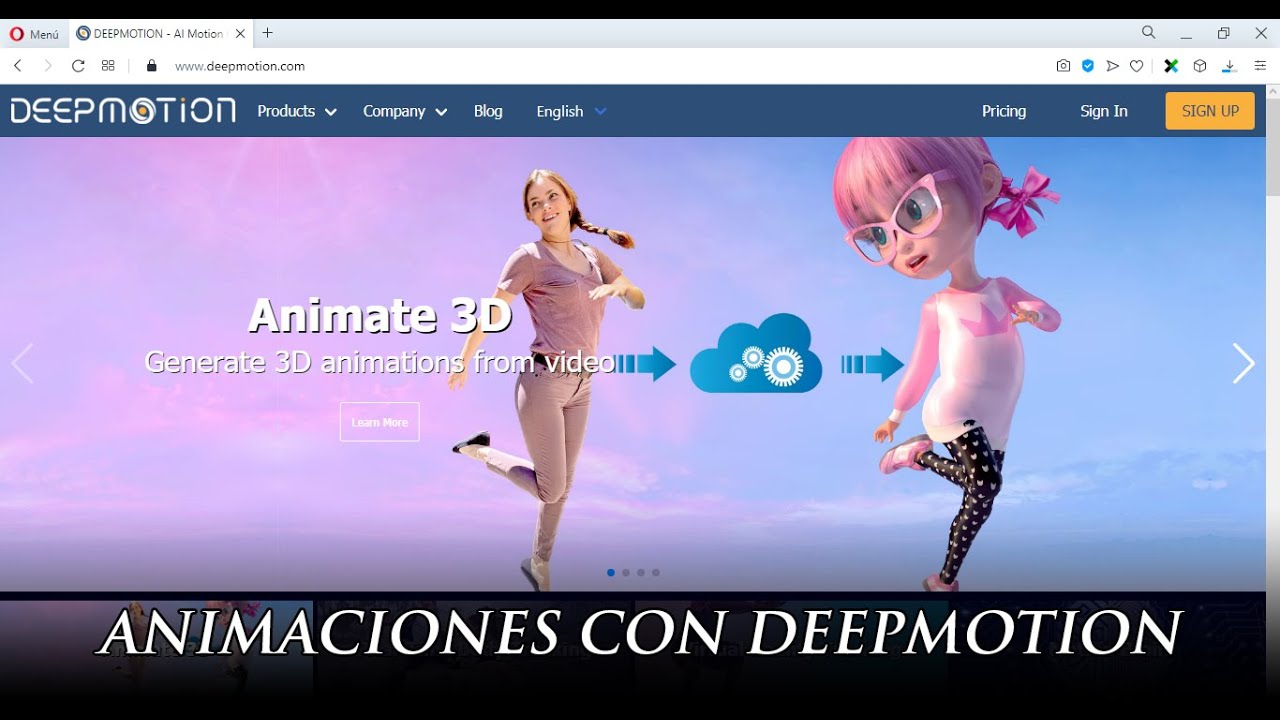The height and width of the screenshot is (720, 1280).
Task: Take a snapshot with camera icon
Action: [x=1063, y=66]
